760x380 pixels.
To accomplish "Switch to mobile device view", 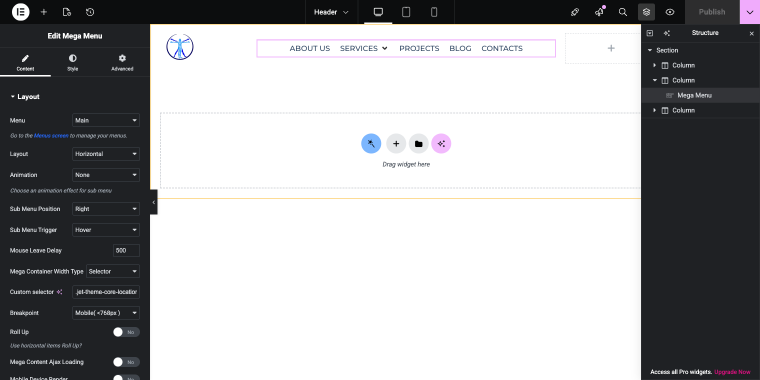I will [434, 12].
